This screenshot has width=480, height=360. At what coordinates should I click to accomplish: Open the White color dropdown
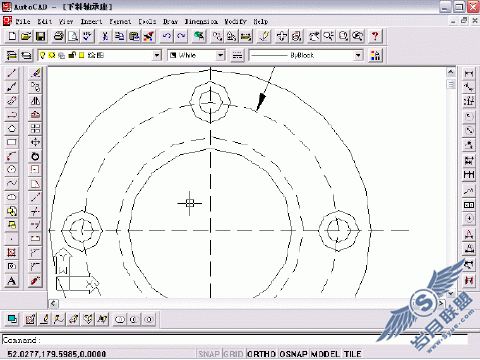point(221,55)
